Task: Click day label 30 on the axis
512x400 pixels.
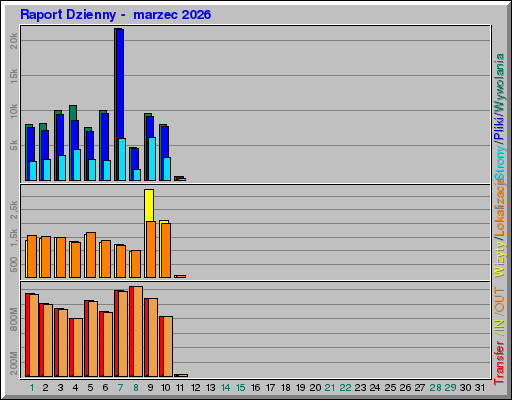Action: [x=466, y=388]
